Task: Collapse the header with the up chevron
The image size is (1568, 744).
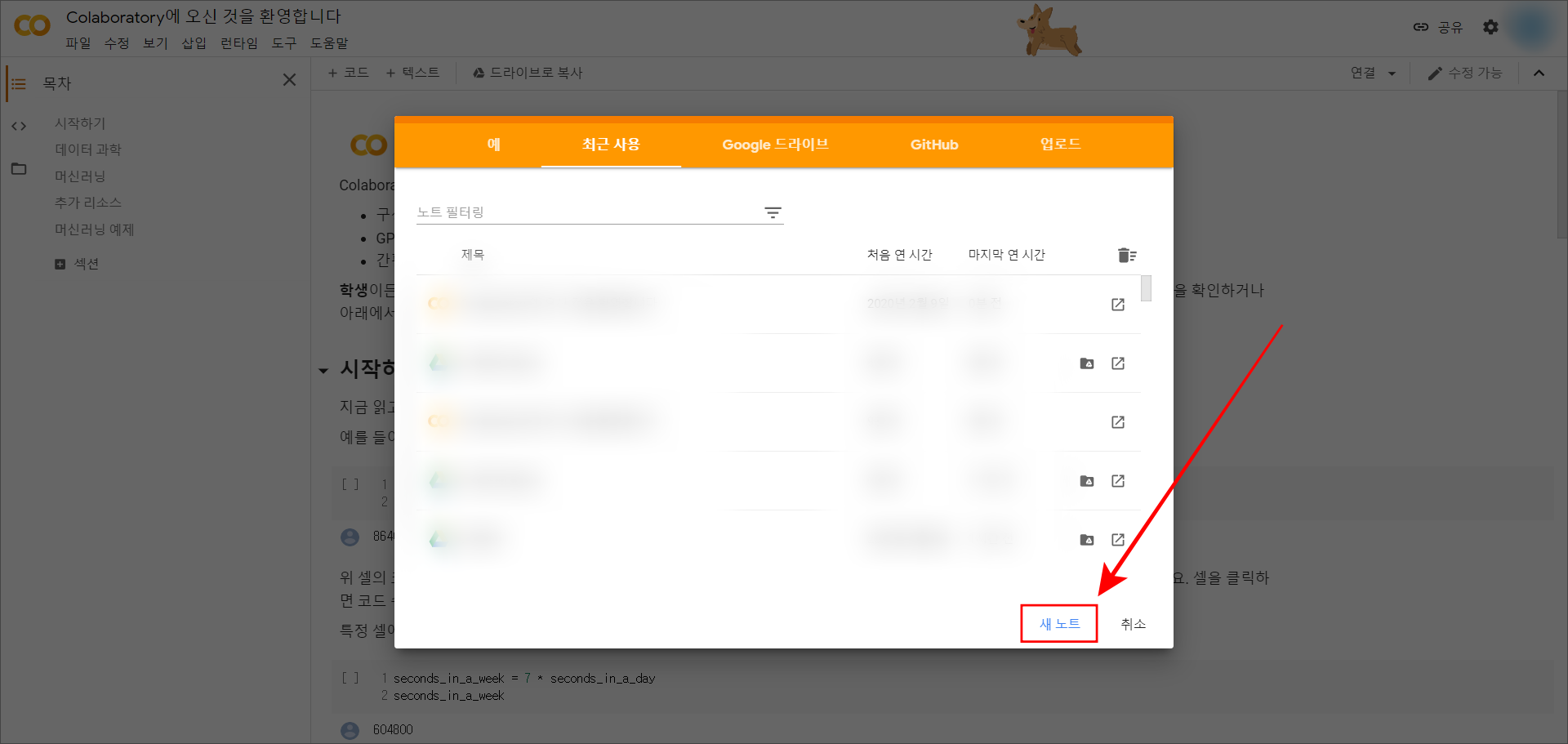Action: point(1539,73)
